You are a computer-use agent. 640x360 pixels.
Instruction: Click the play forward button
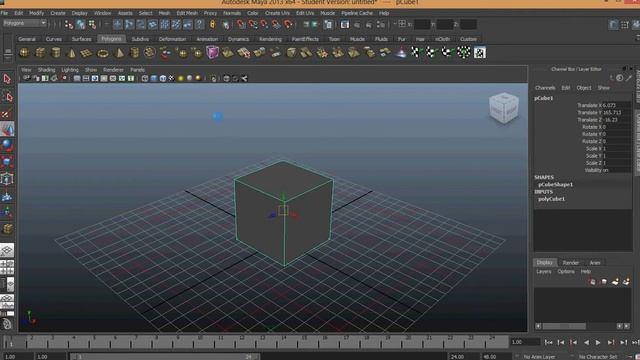598,342
